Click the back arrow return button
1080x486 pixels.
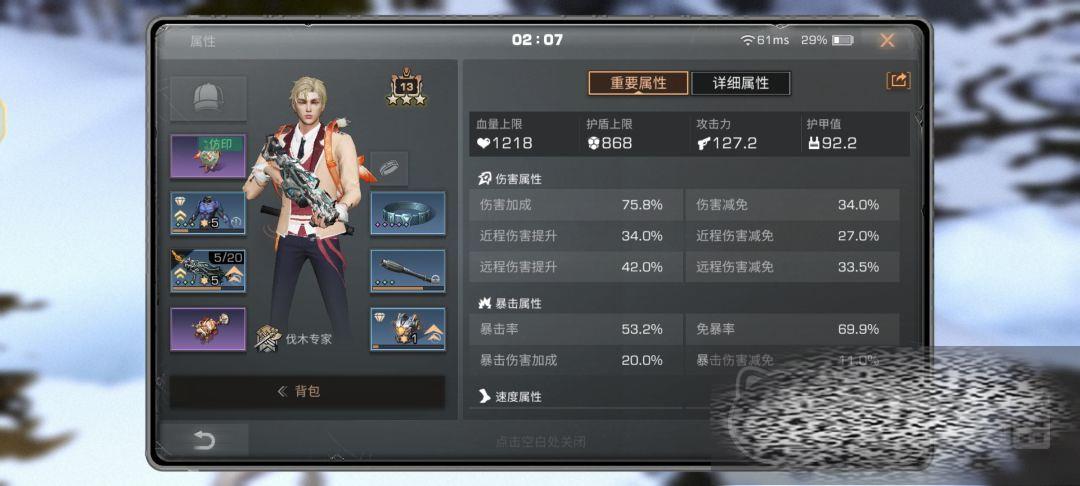click(204, 440)
